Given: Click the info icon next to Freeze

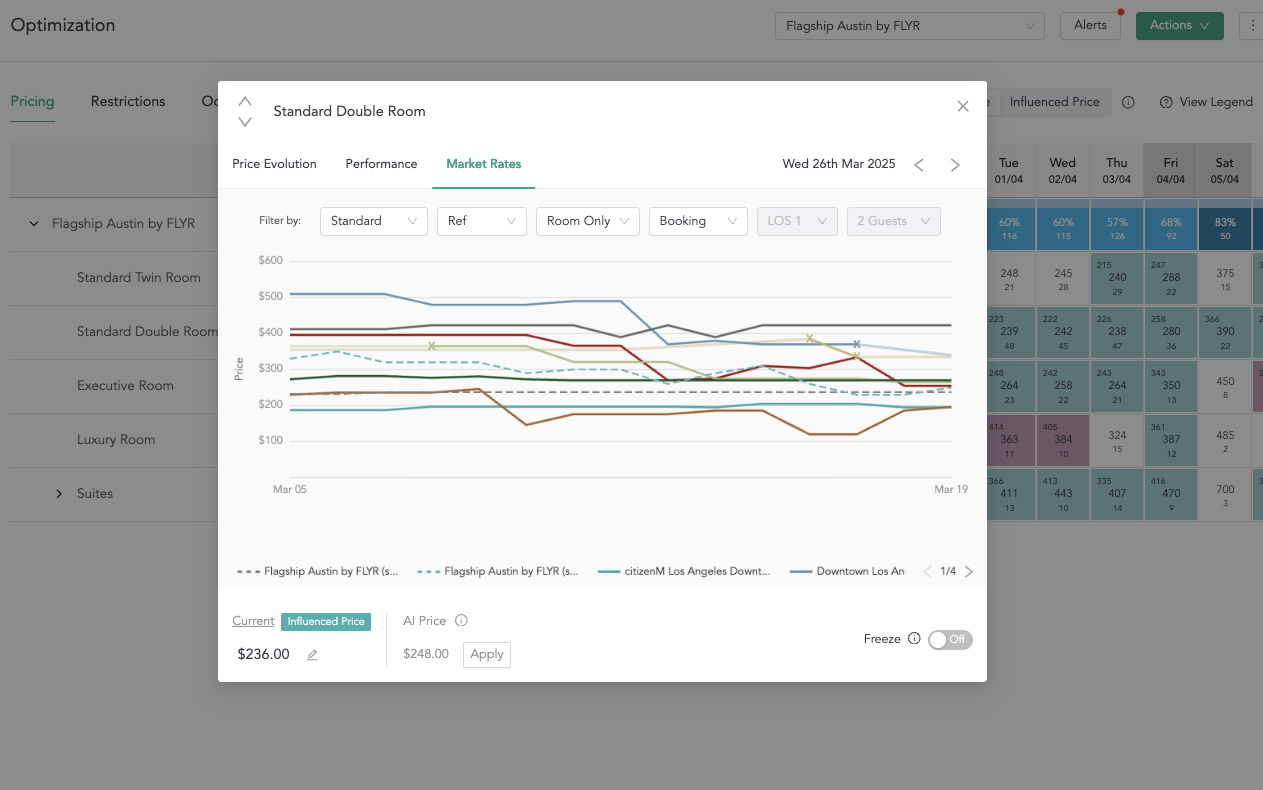Looking at the screenshot, I should click(914, 639).
